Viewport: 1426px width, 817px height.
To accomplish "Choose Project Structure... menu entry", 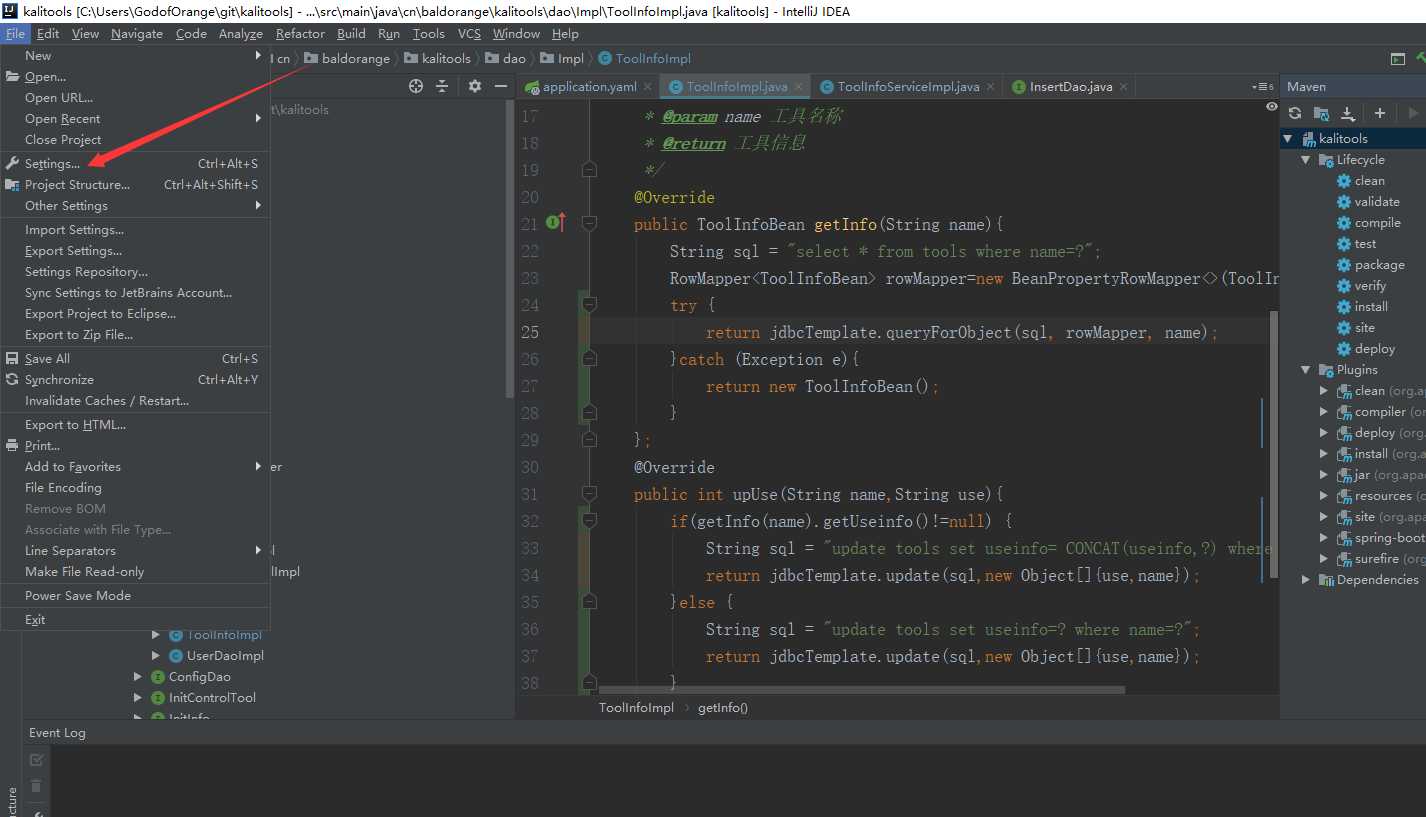I will (135, 184).
